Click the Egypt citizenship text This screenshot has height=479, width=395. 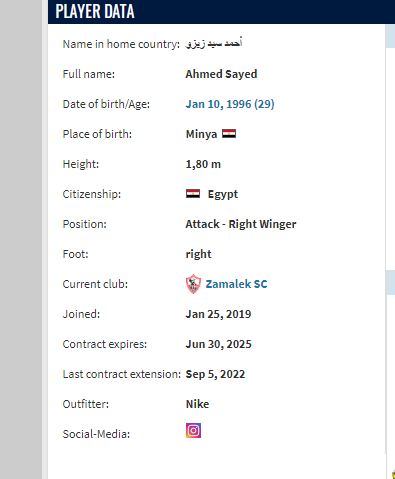tap(223, 194)
